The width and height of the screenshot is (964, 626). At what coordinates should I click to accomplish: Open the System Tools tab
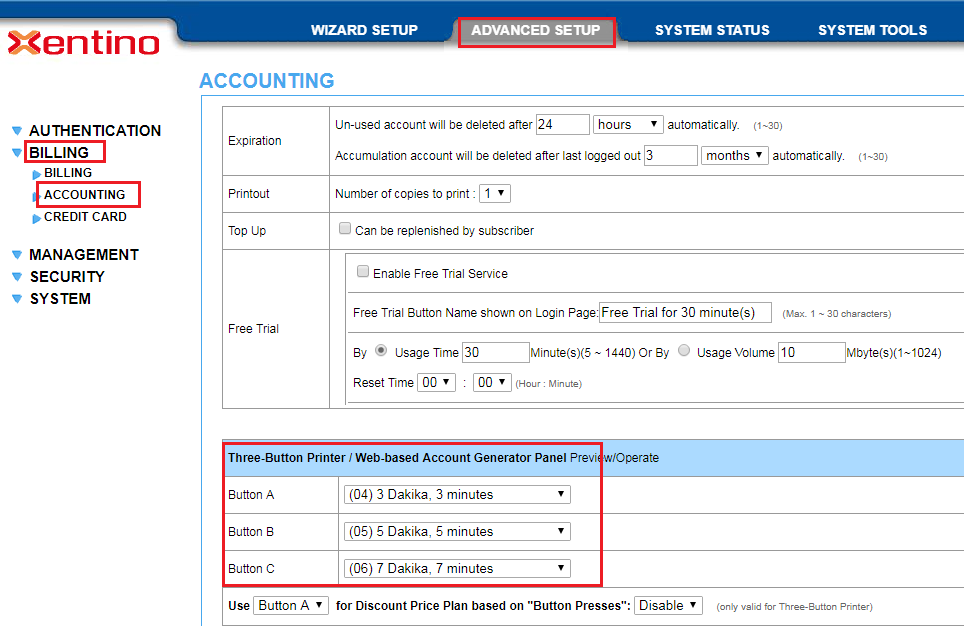click(872, 30)
